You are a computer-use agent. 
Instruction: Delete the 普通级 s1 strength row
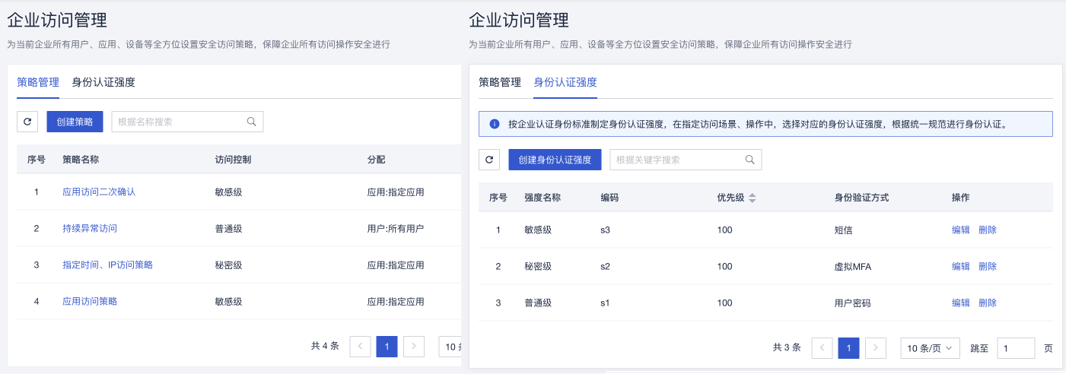tap(987, 303)
